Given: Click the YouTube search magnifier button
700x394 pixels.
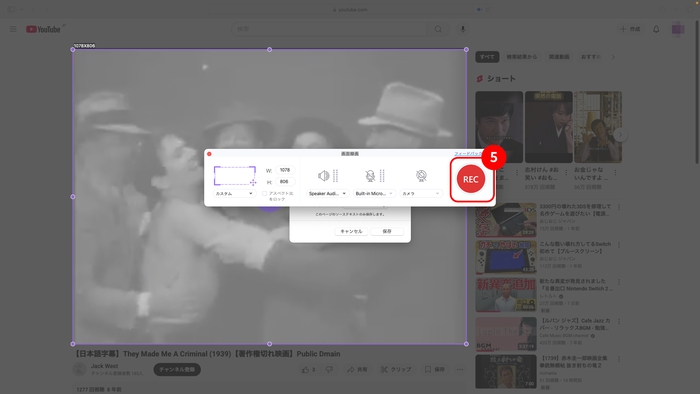Looking at the screenshot, I should click(438, 29).
